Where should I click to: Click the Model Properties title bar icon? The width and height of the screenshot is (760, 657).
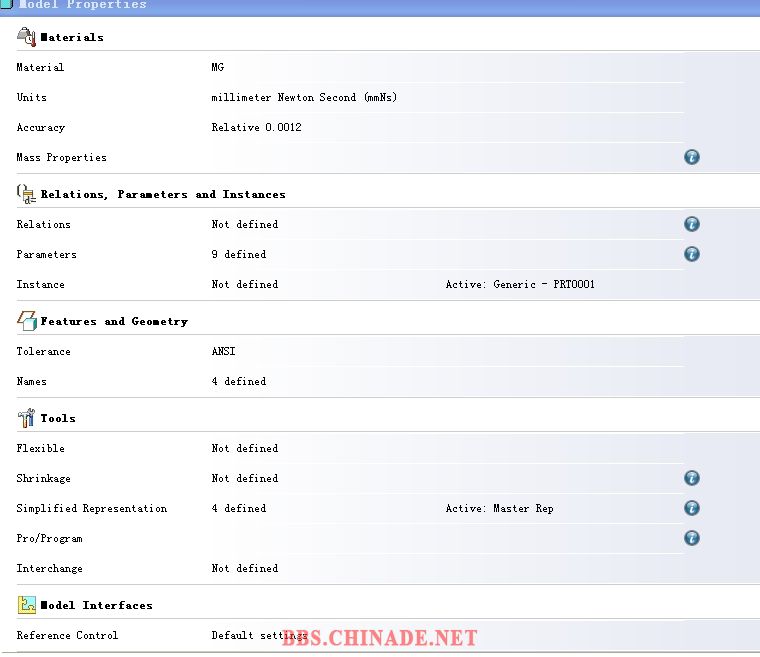coord(6,4)
